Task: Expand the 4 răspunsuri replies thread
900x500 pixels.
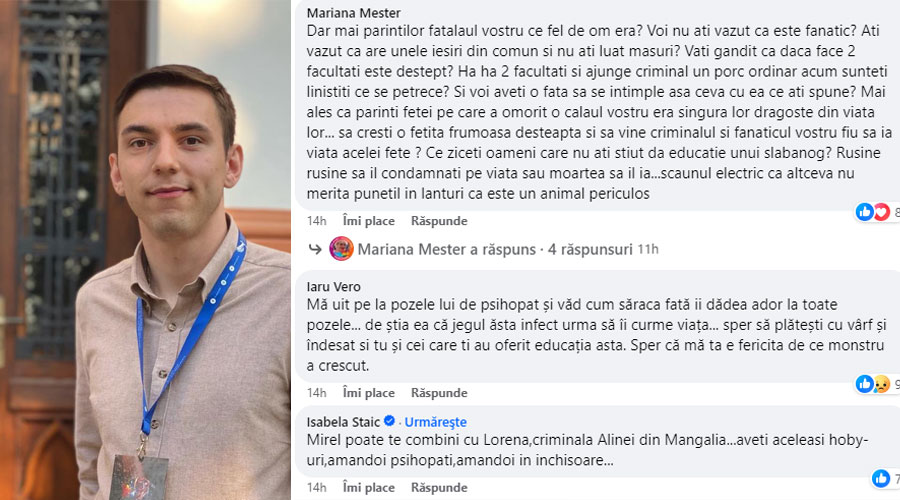Action: coord(590,249)
